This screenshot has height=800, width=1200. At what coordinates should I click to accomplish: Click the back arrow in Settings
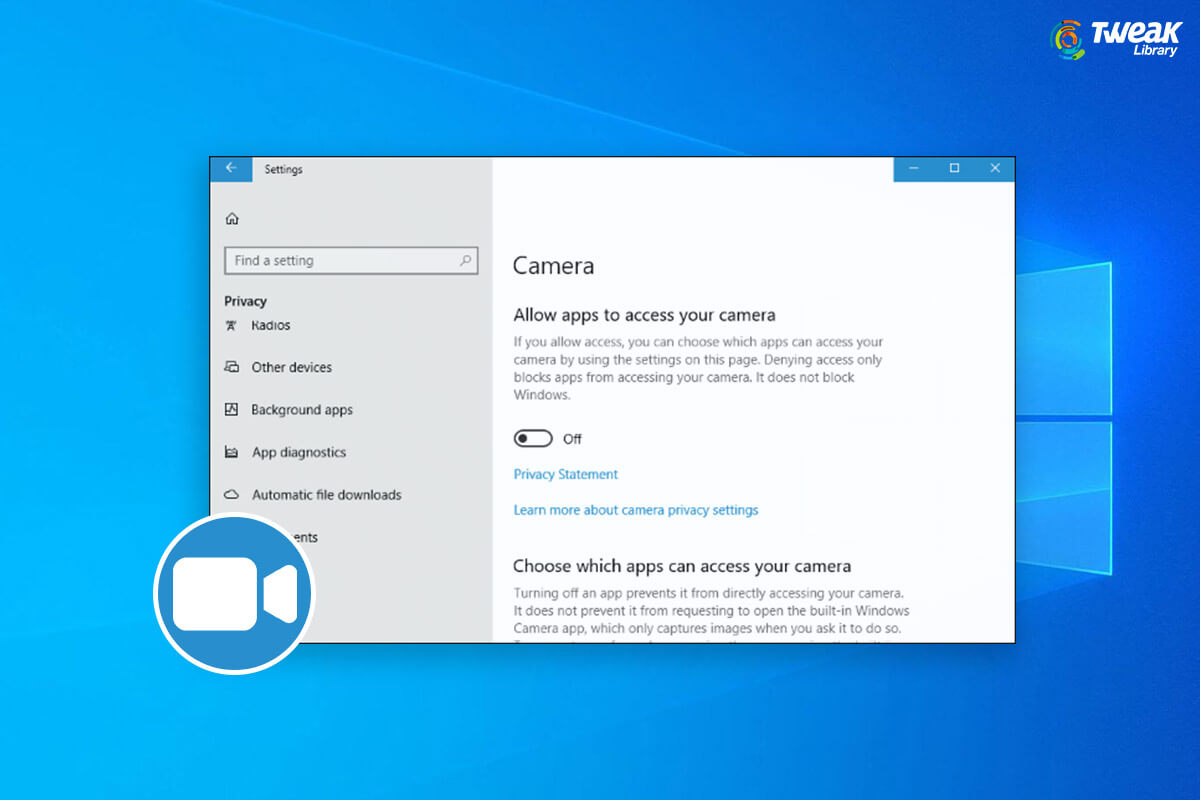[x=231, y=169]
